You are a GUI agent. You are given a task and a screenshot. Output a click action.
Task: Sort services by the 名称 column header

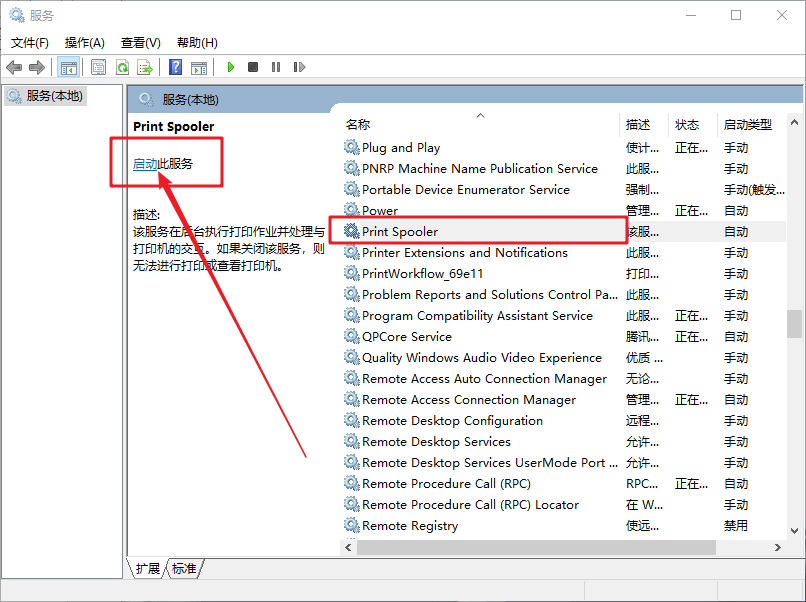[358, 125]
